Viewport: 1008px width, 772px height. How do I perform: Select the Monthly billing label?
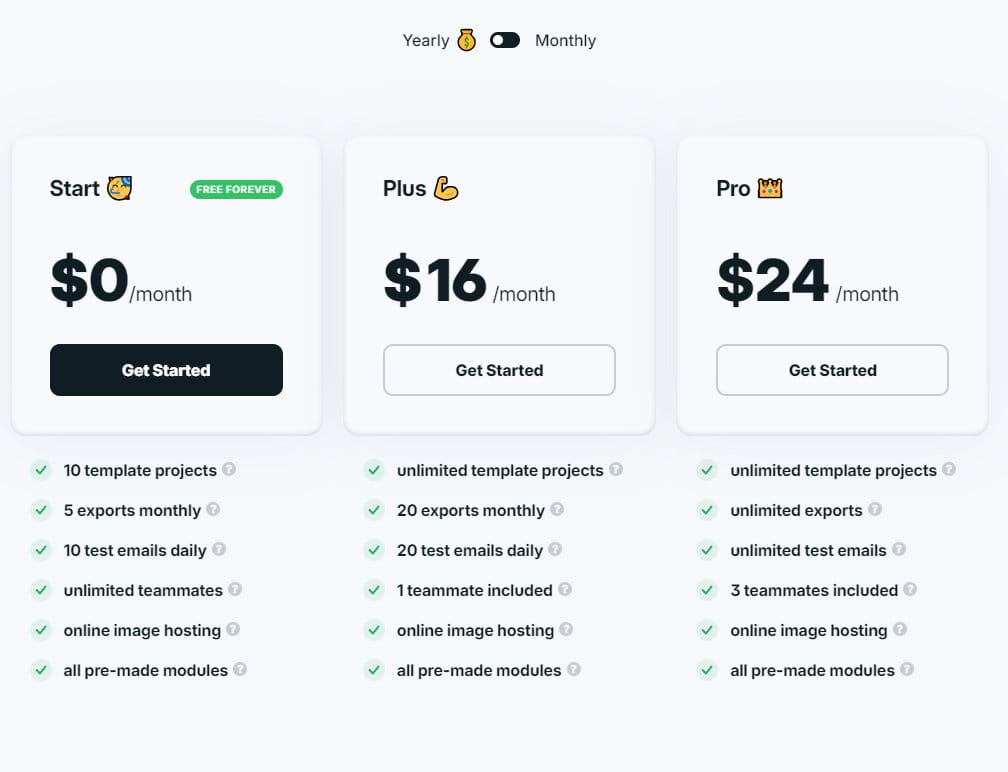pos(565,40)
